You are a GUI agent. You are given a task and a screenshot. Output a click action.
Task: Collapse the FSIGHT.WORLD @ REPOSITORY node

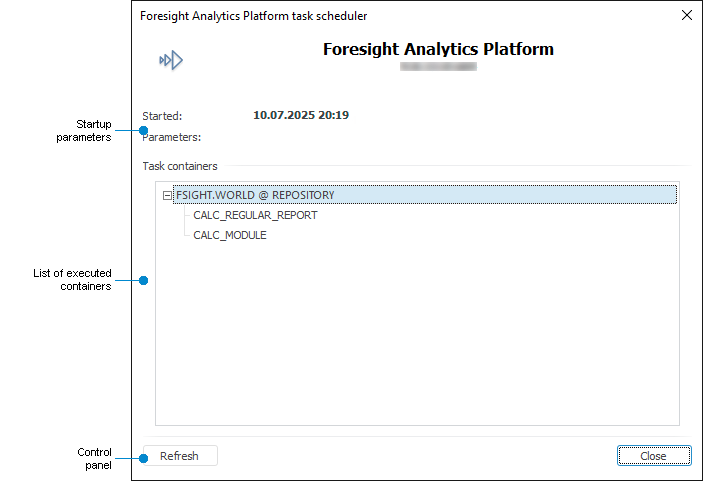(167, 195)
